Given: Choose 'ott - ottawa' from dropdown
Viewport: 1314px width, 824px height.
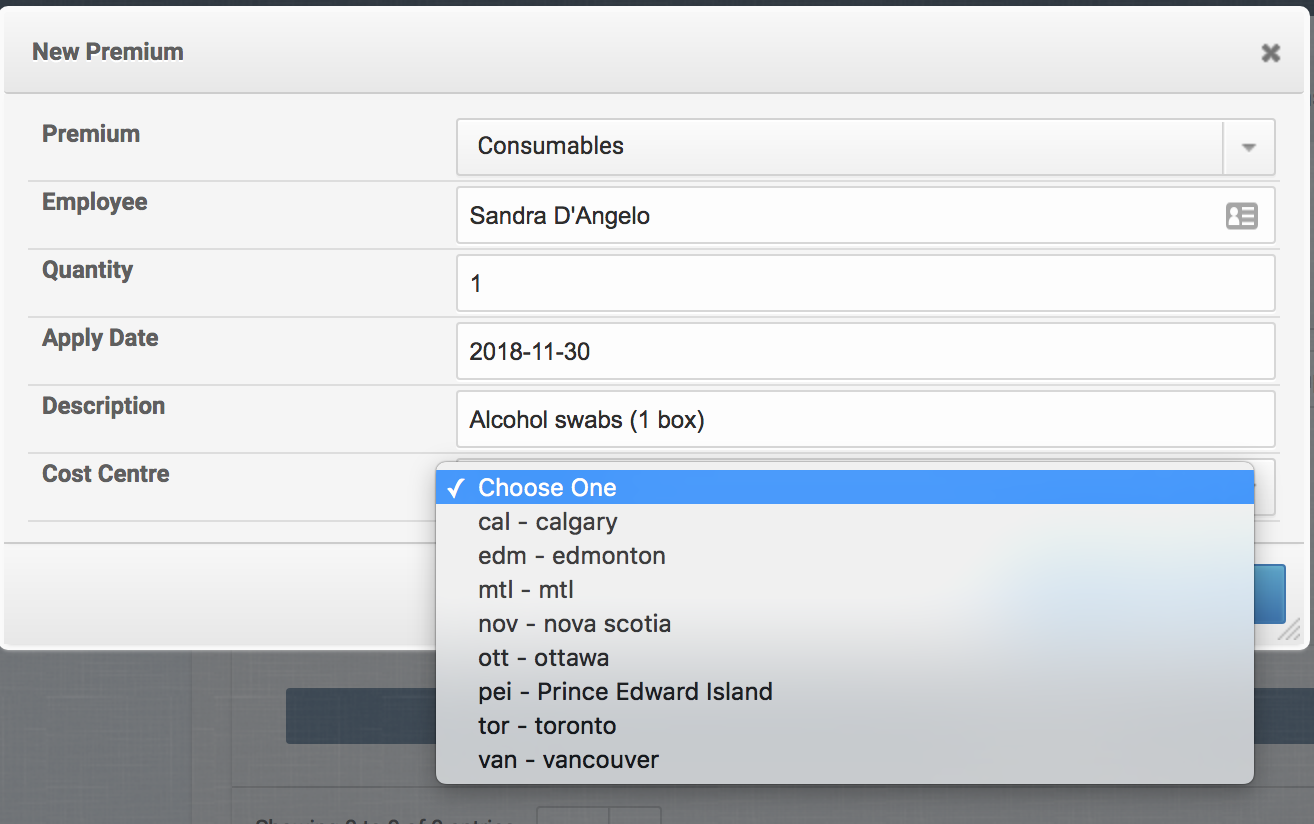Looking at the screenshot, I should (544, 658).
